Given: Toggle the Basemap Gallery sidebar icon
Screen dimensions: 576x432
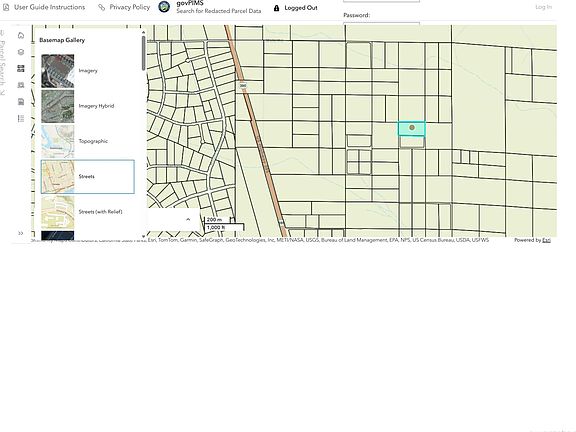Looking at the screenshot, I should [x=21, y=68].
